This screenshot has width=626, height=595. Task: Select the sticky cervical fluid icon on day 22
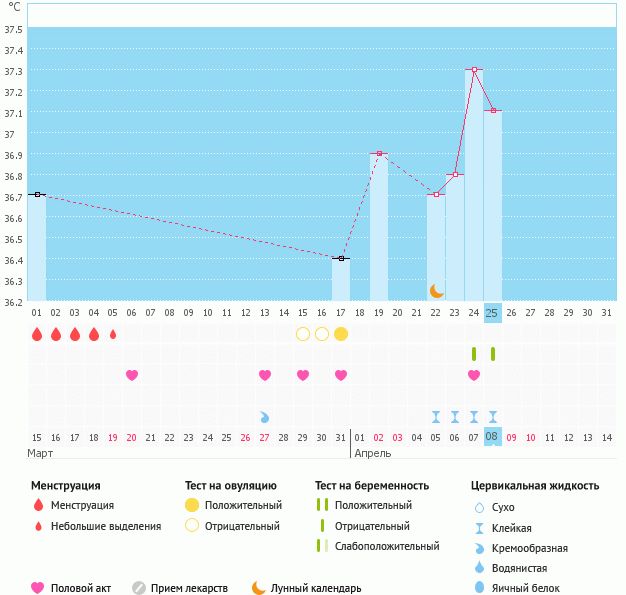click(x=436, y=417)
